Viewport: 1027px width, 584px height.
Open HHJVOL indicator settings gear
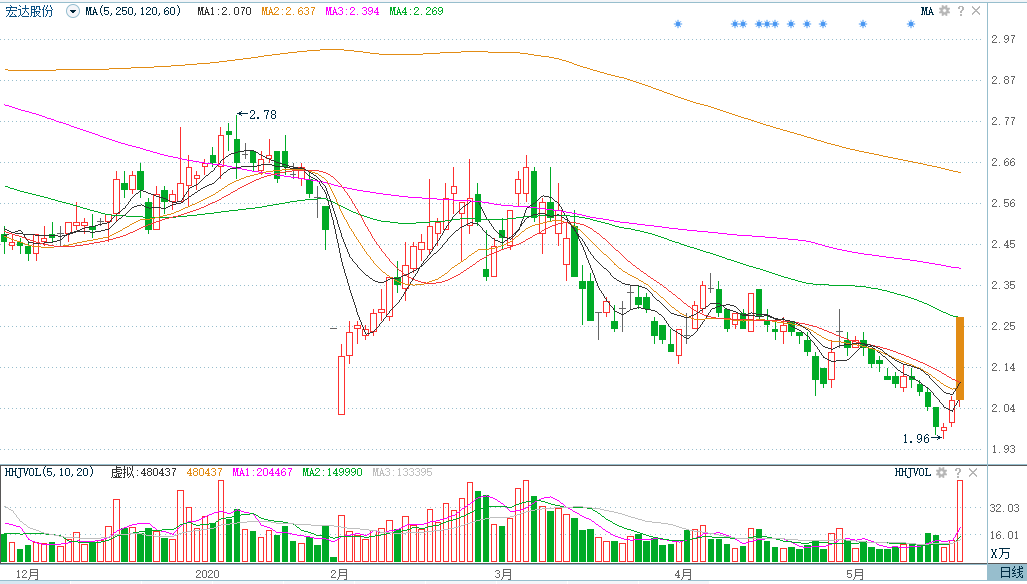[941, 473]
